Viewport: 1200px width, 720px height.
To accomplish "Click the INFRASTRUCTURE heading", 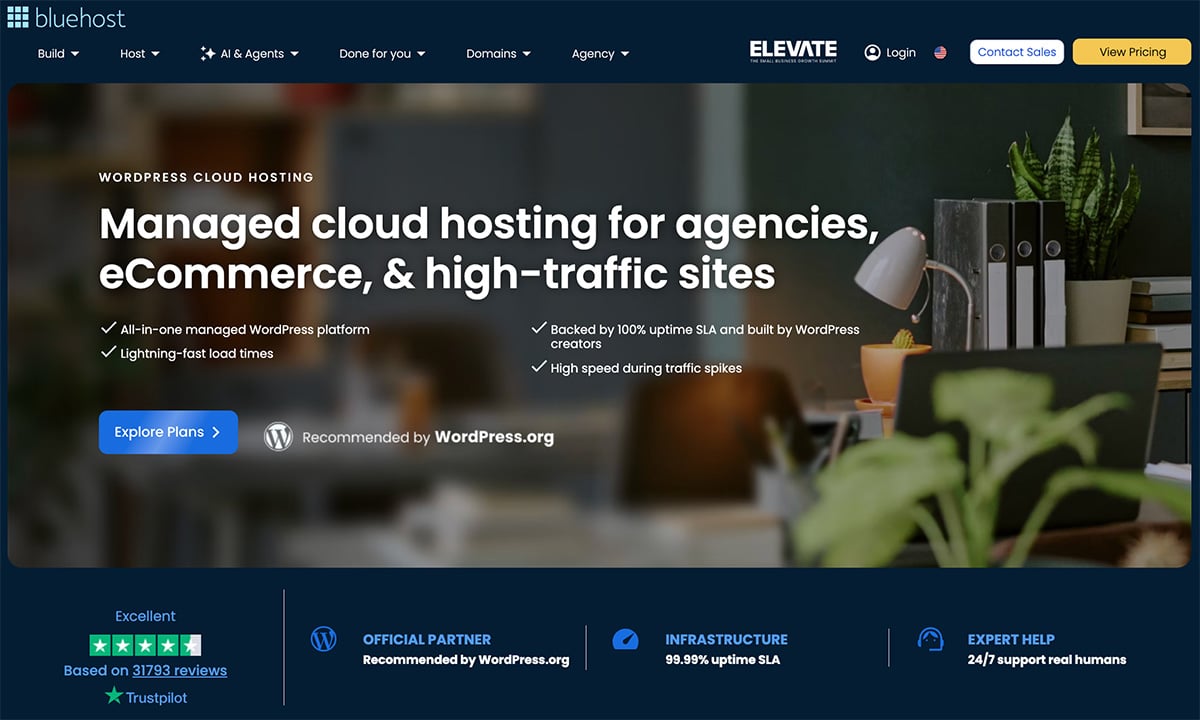I will tap(726, 639).
